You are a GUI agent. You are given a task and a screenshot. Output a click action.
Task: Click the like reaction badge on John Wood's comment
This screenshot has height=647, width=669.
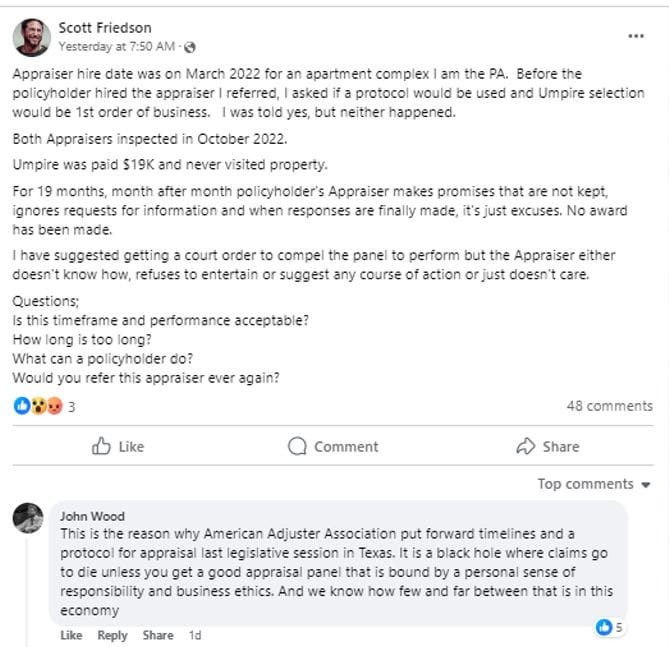click(605, 627)
